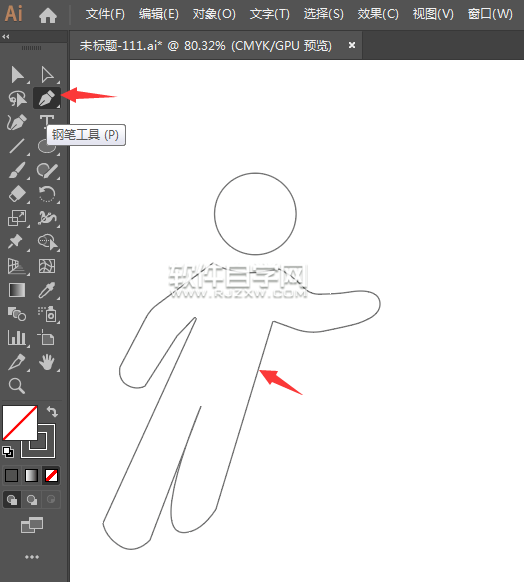Swap fill and stroke colors

[x=52, y=411]
